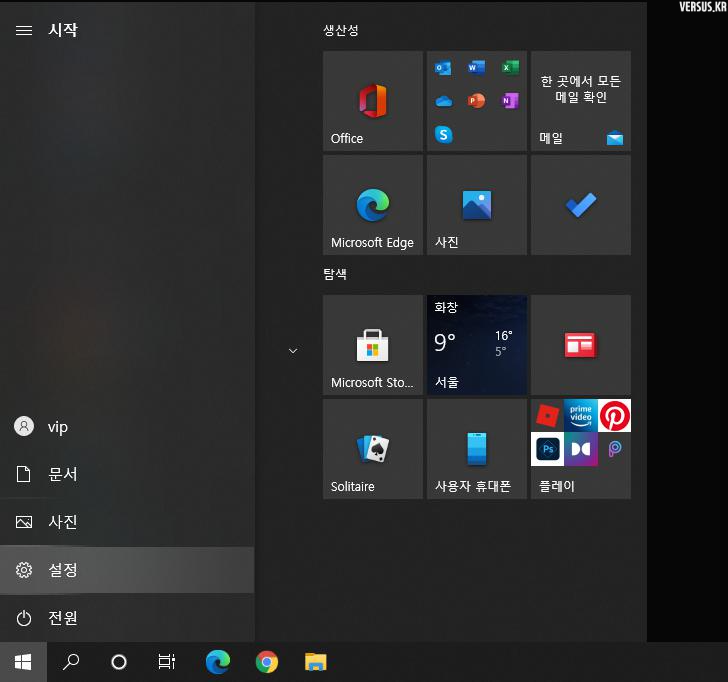Click the 플레이 folder label
Screen dimensions: 728x682
(557, 486)
